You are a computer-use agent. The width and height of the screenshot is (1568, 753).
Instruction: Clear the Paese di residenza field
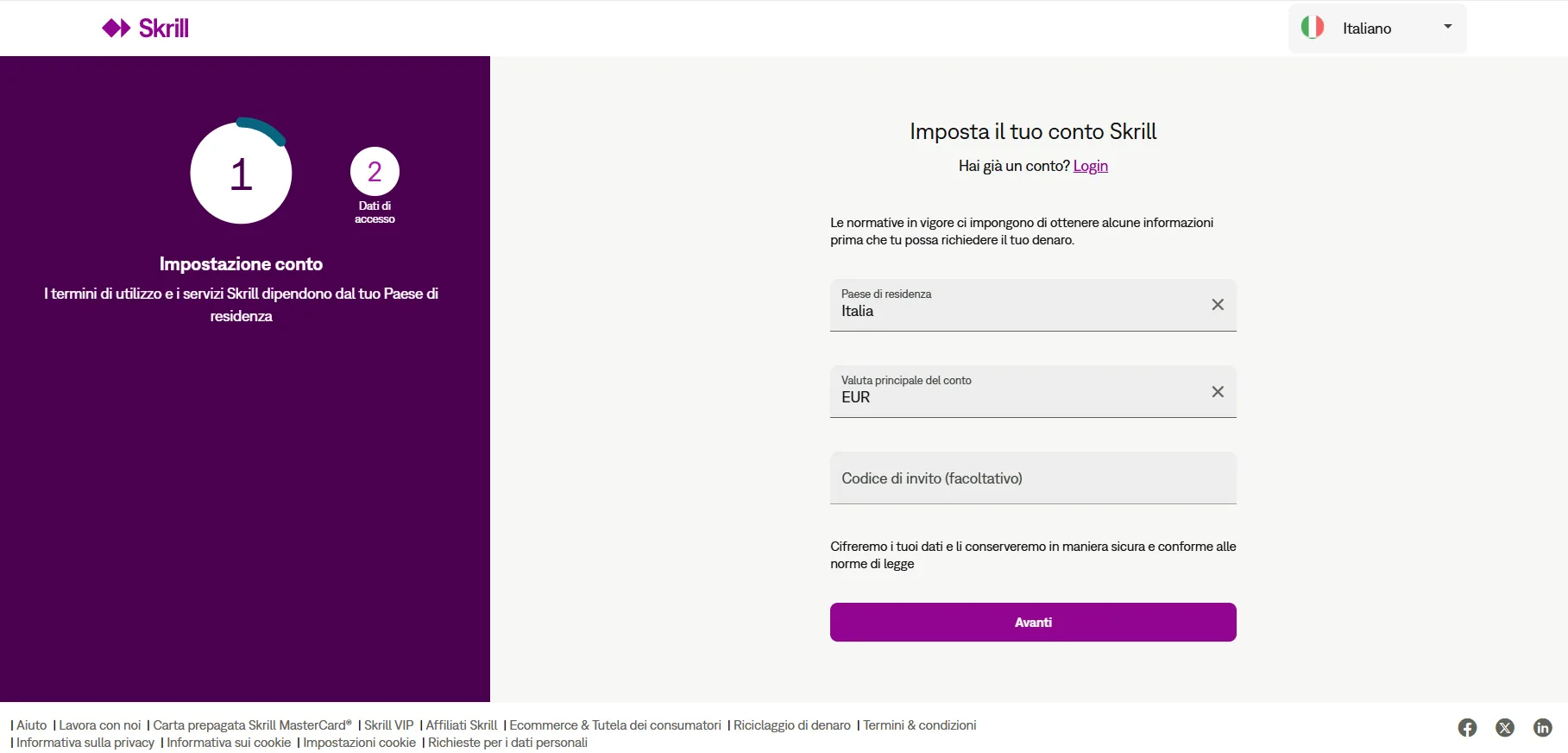pyautogui.click(x=1218, y=304)
